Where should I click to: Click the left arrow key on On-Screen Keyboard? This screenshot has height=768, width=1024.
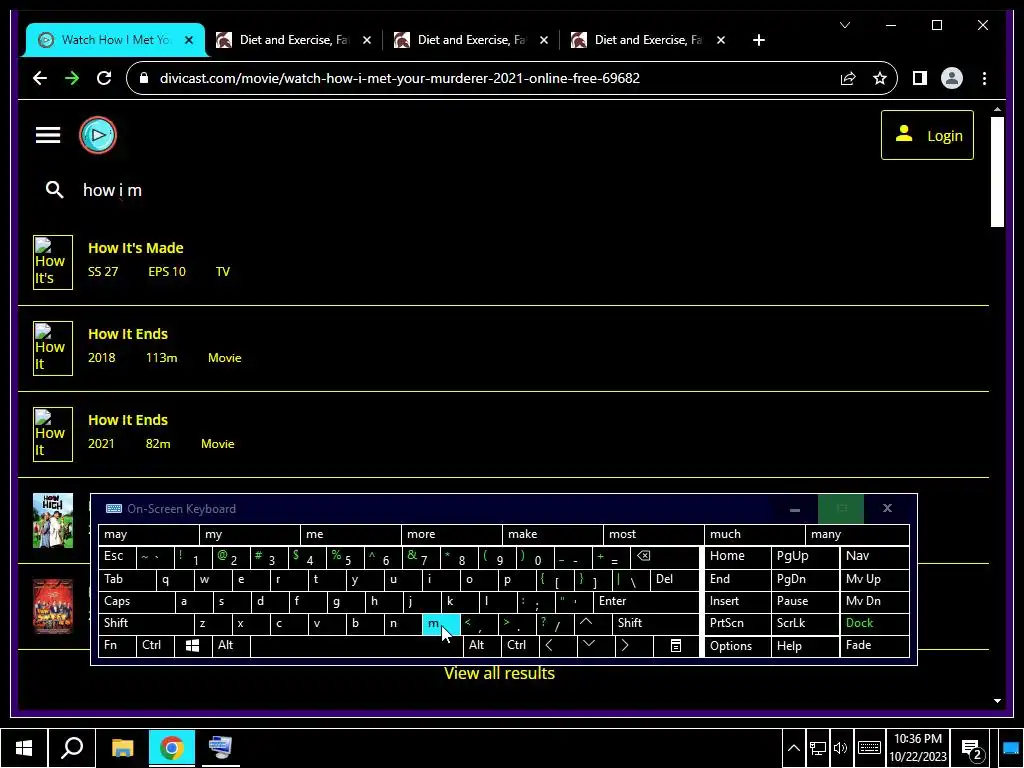click(x=549, y=645)
